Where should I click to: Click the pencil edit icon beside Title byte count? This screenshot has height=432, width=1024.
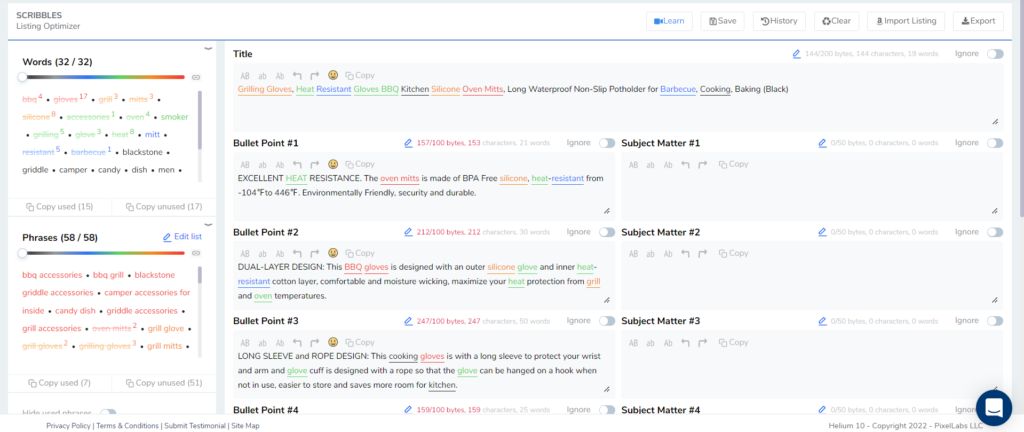pyautogui.click(x=796, y=54)
